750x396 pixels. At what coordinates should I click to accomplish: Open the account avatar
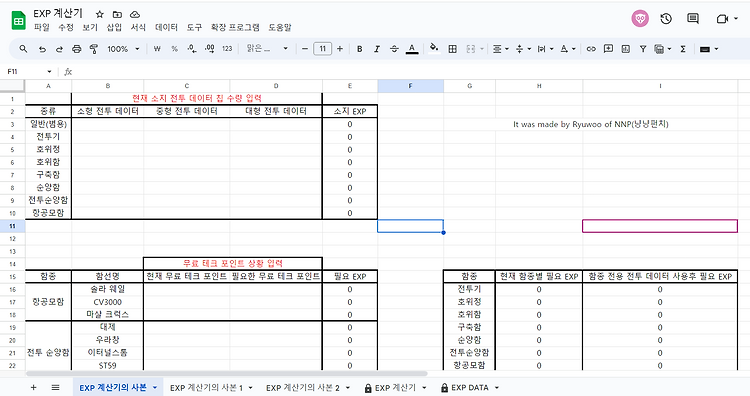(640, 19)
